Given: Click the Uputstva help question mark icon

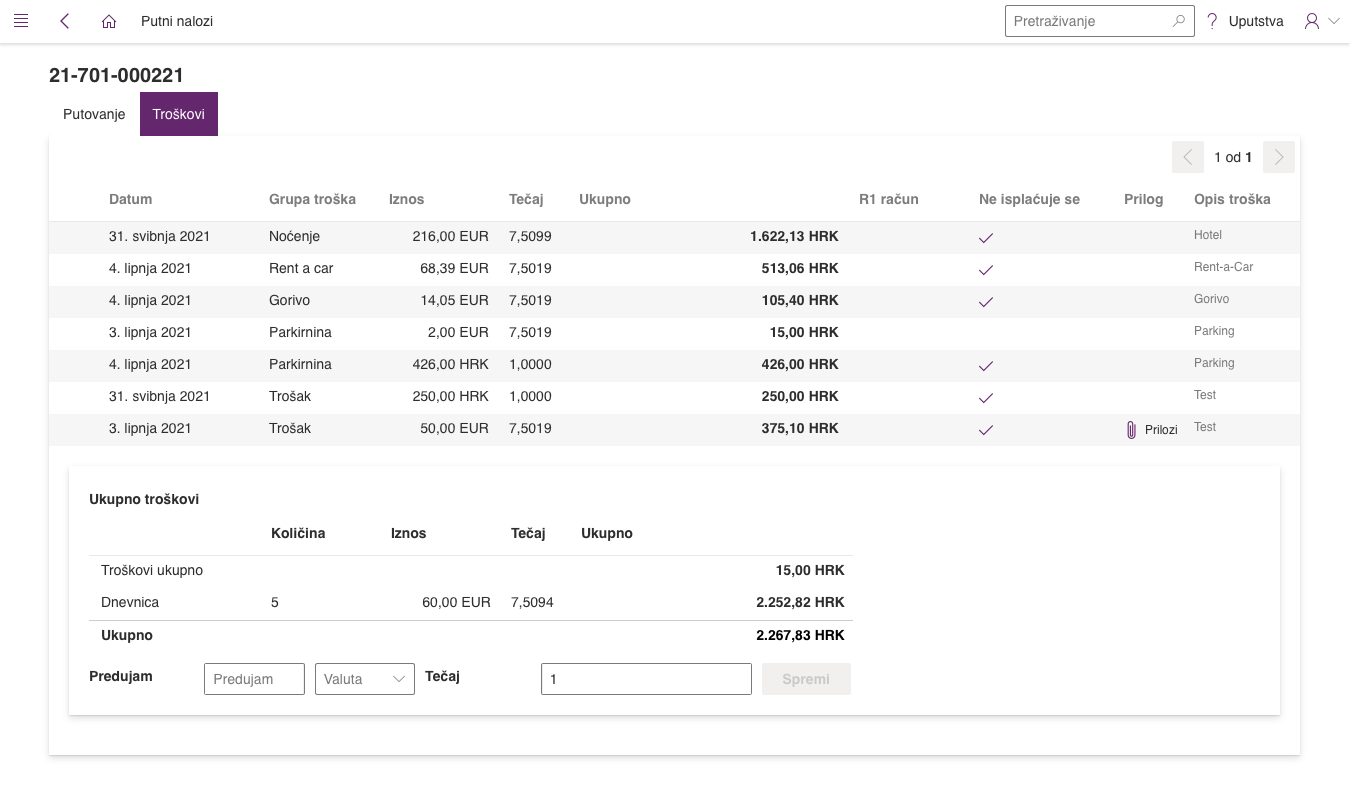Looking at the screenshot, I should click(1212, 21).
